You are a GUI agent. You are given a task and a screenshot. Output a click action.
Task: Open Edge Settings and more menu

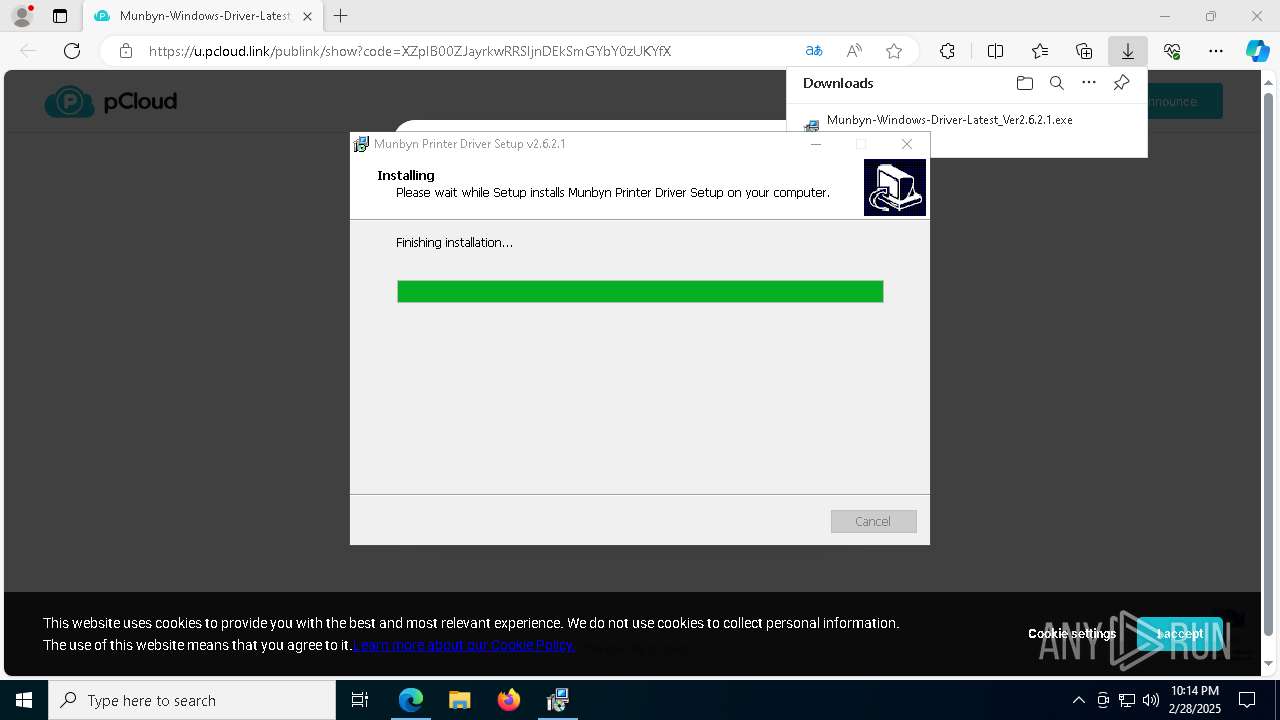pyautogui.click(x=1216, y=51)
